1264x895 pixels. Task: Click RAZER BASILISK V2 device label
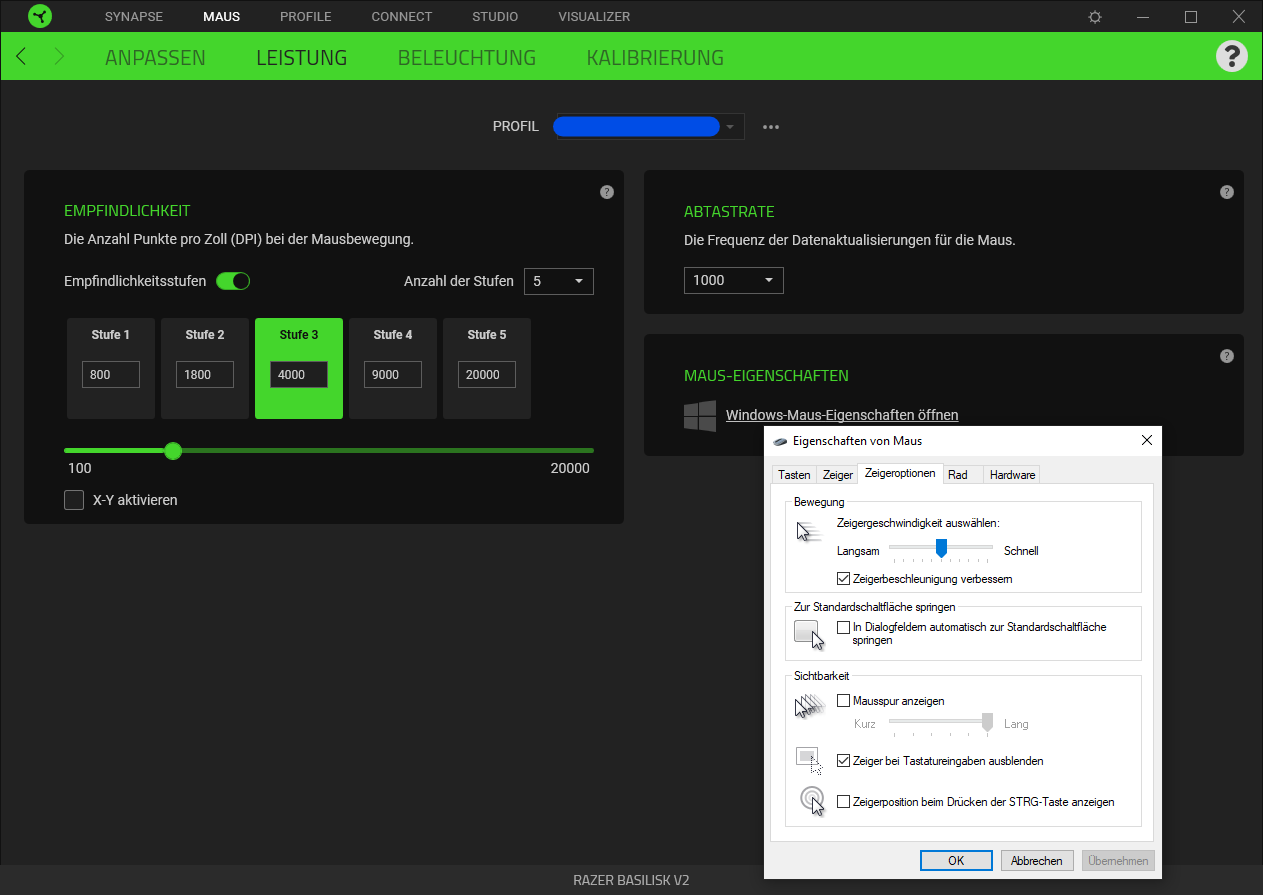(631, 881)
